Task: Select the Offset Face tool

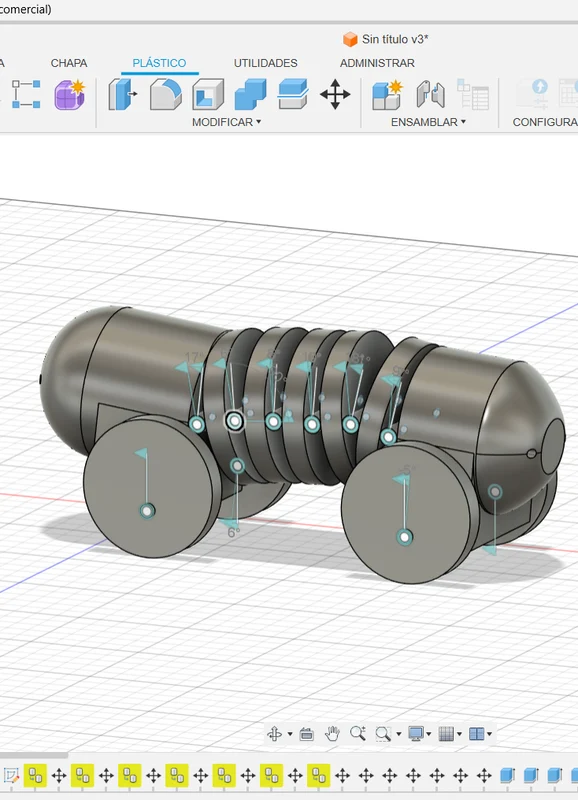Action: (x=293, y=94)
